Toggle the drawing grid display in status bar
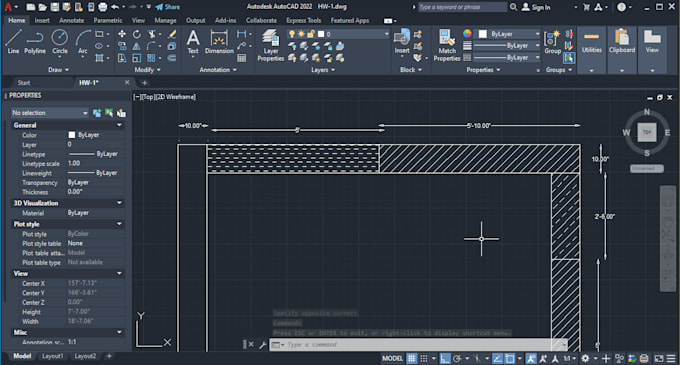 pos(412,358)
